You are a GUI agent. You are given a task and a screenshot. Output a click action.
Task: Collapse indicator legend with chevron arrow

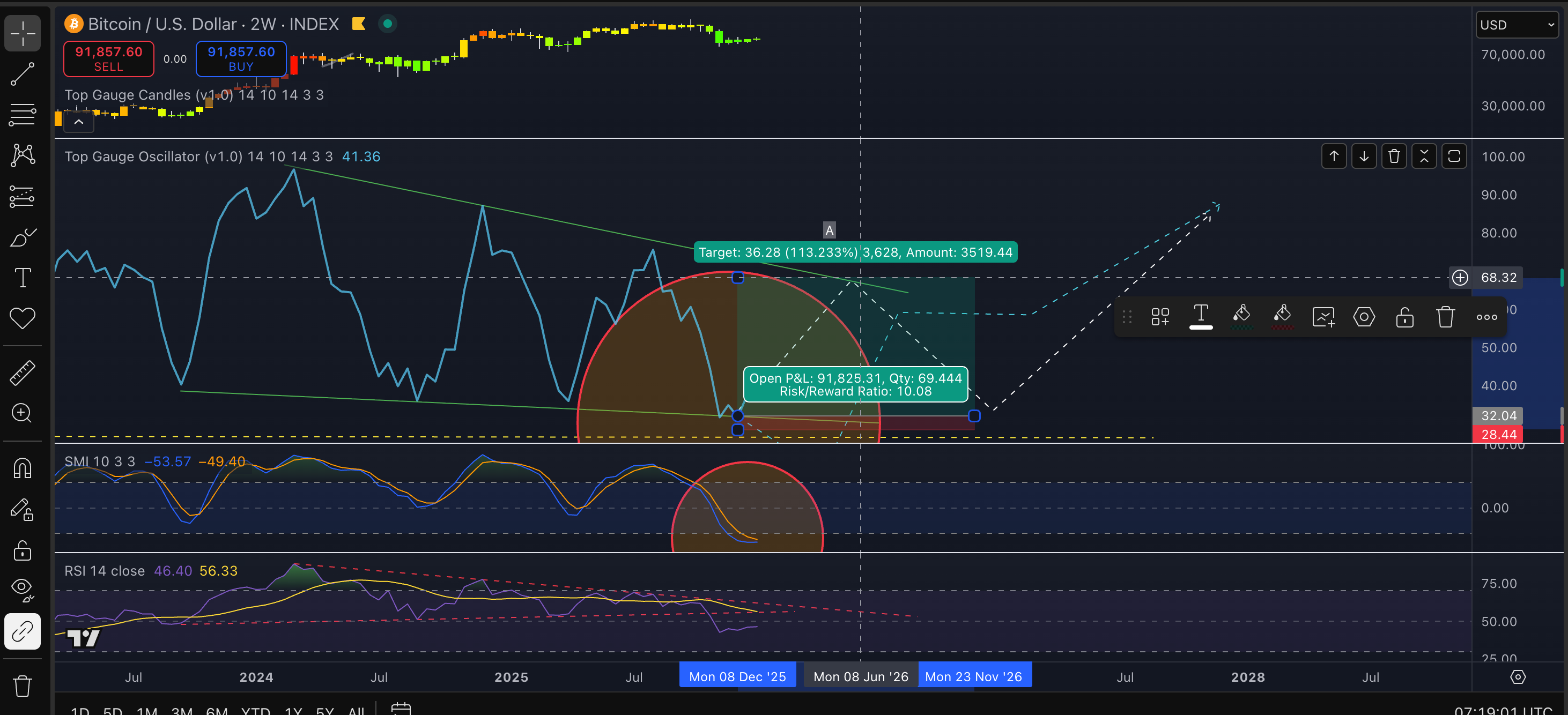78,122
